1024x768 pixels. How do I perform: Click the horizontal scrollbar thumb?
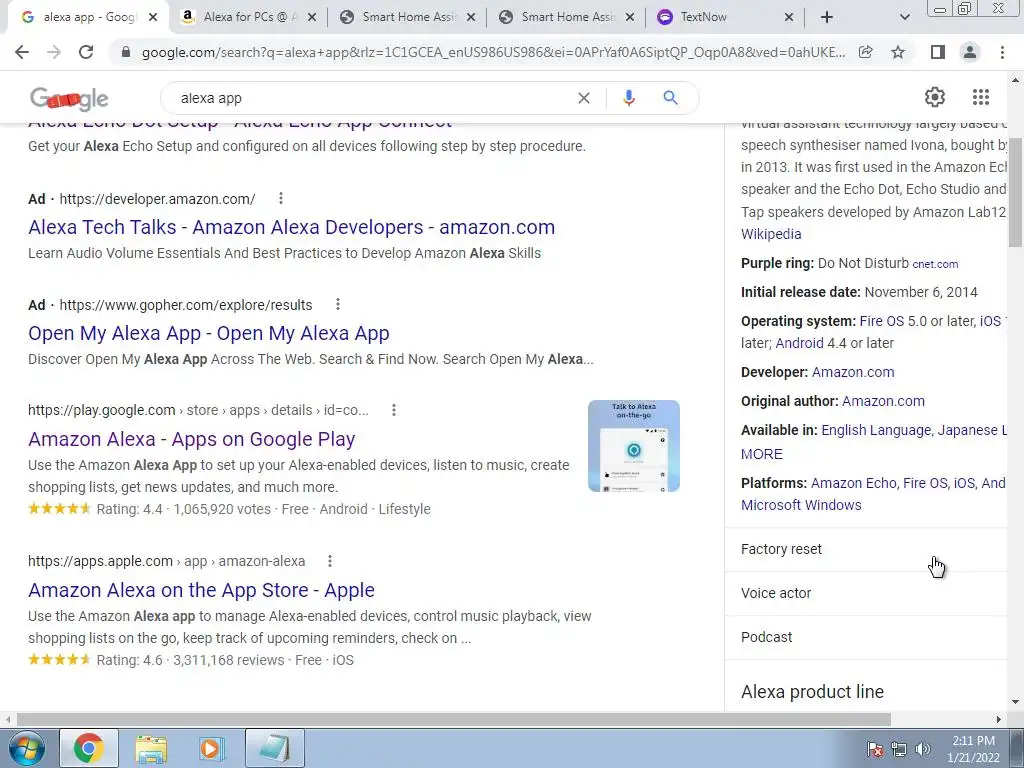[x=454, y=719]
